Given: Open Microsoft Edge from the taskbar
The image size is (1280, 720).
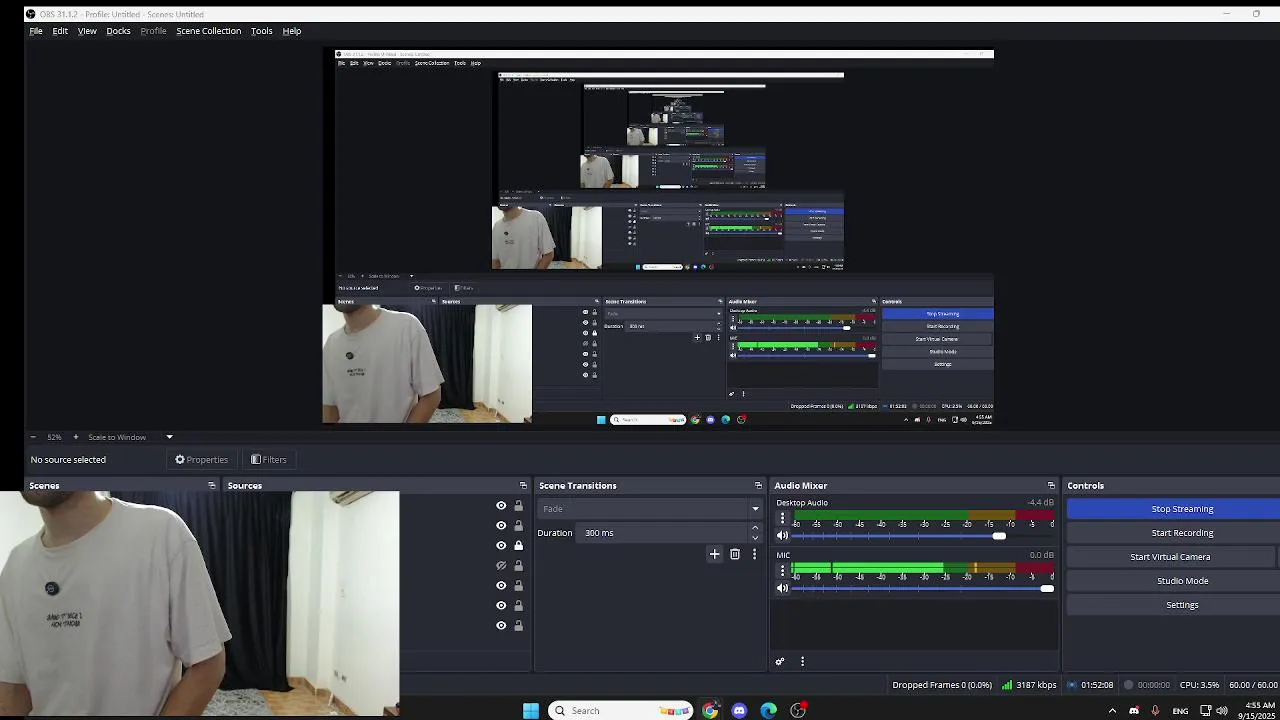Looking at the screenshot, I should tap(768, 710).
